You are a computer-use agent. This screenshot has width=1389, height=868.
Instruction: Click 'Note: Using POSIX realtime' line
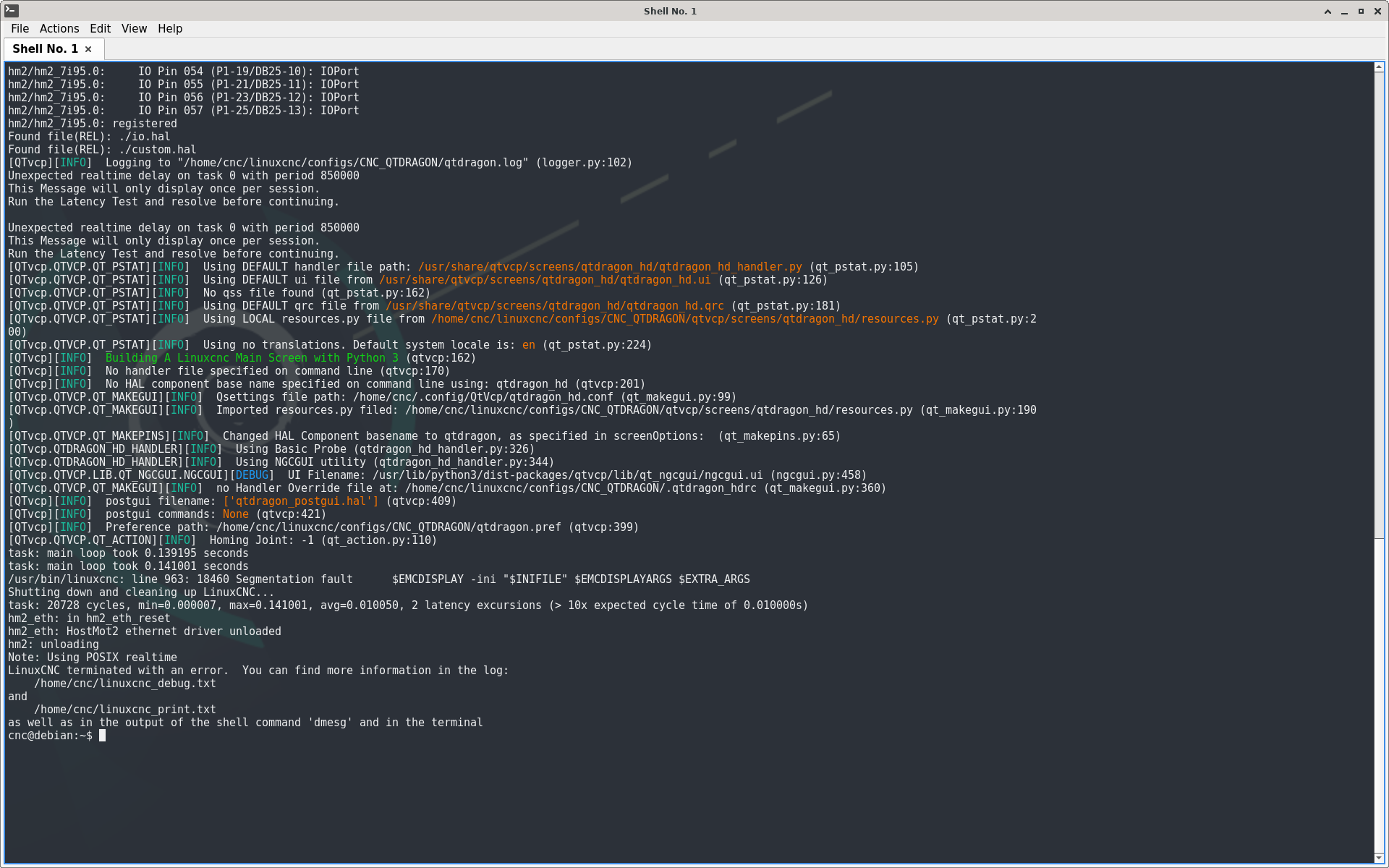93,658
